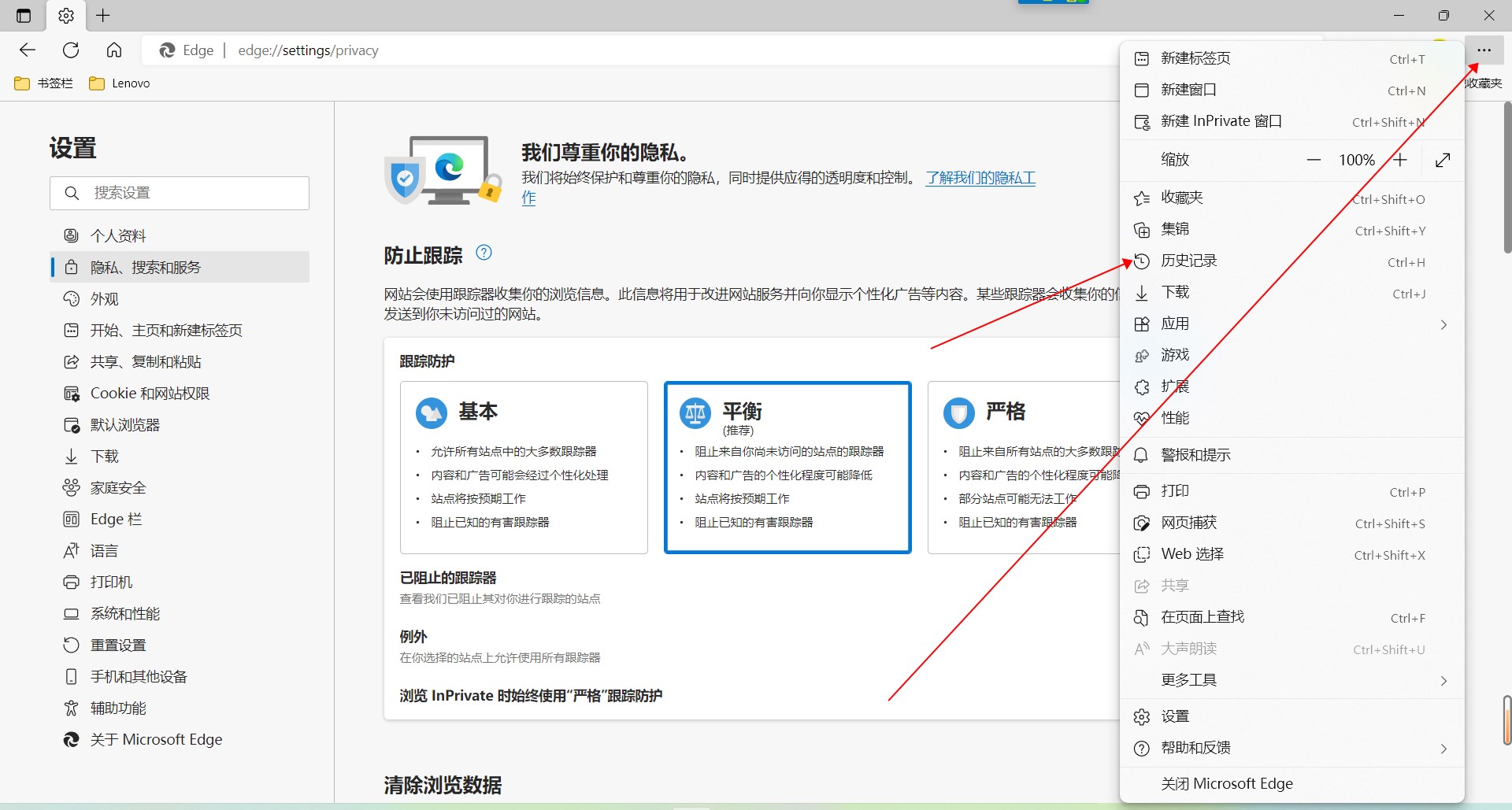Zoom out with the minus button
This screenshot has height=810, width=1512.
tap(1314, 160)
